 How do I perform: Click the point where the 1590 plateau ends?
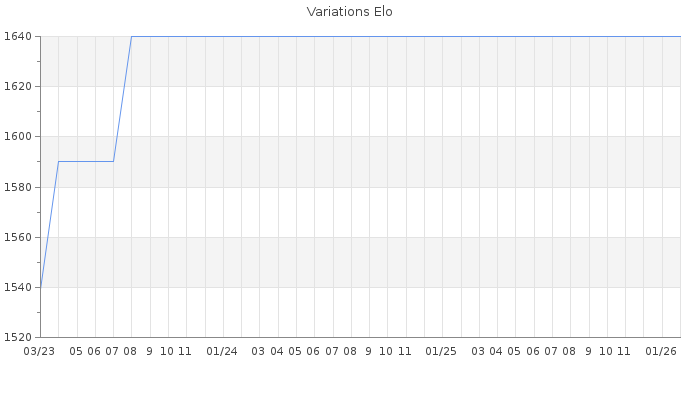(x=113, y=161)
